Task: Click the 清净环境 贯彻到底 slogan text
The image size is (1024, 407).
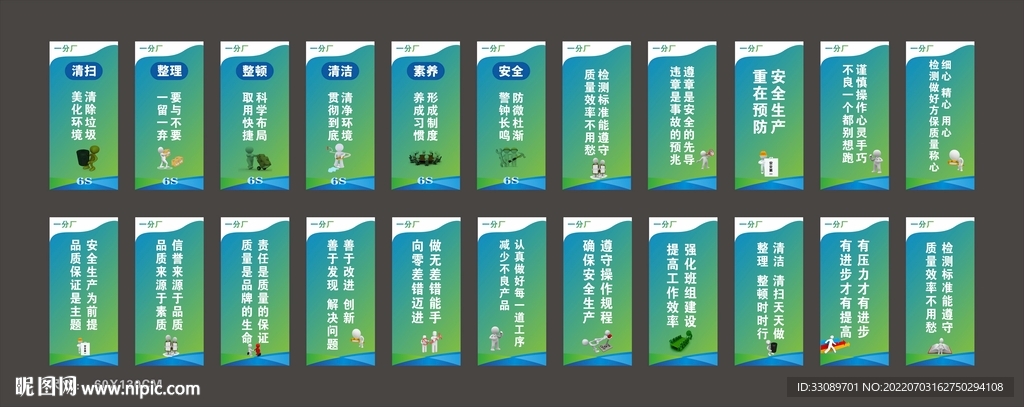Action: click(x=340, y=116)
